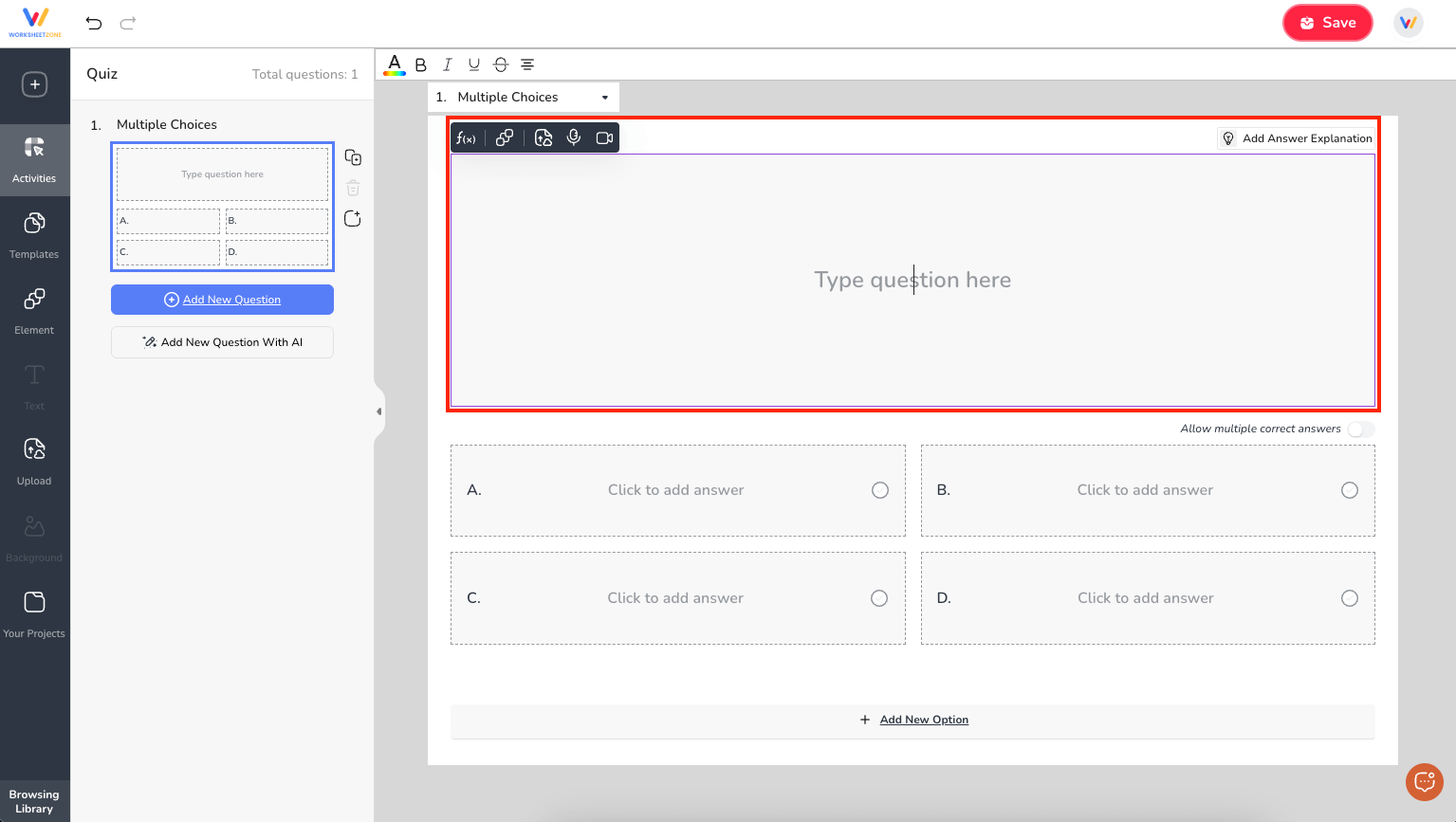
Task: Select question 1 thumbnail
Action: tap(222, 207)
